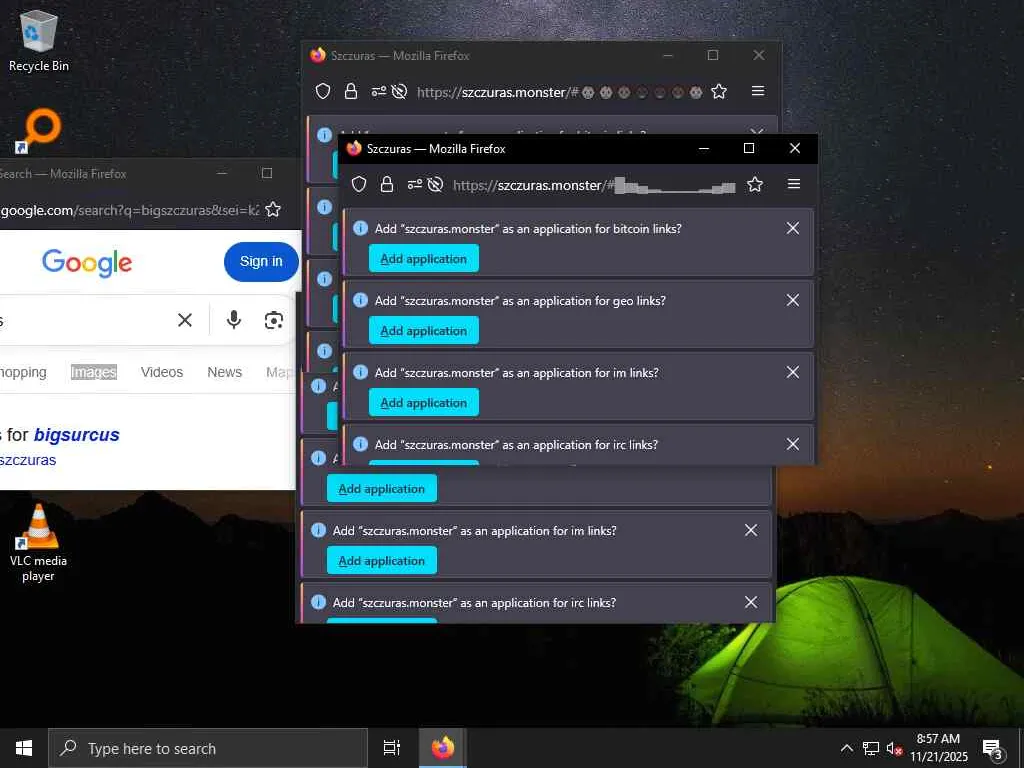1024x768 pixels.
Task: Add application for bitcoin links
Action: click(x=424, y=259)
